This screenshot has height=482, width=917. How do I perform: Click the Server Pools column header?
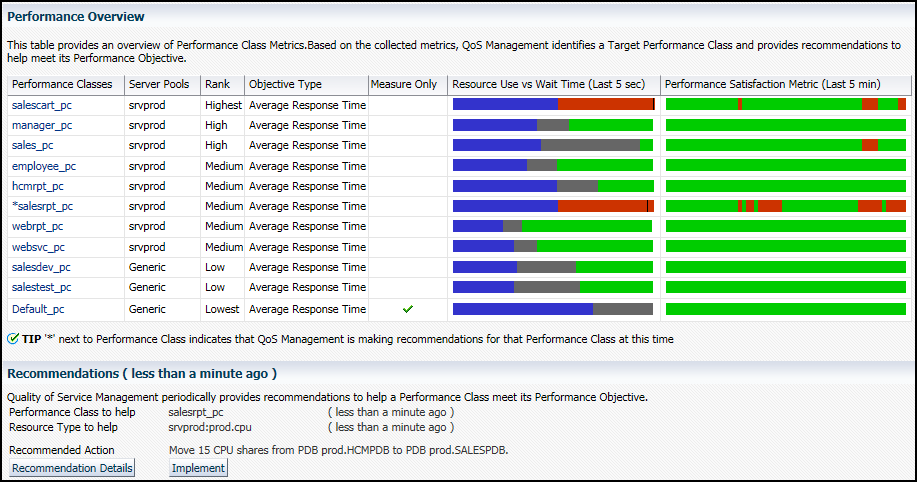click(160, 84)
